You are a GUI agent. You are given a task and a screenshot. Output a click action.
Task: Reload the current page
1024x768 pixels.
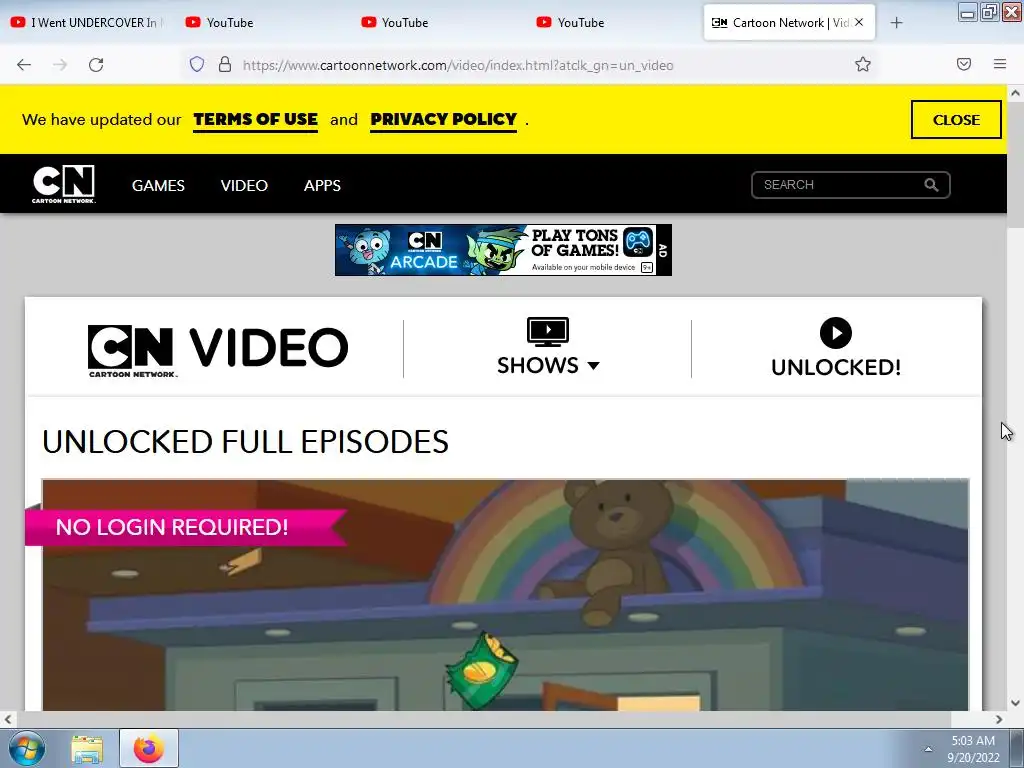click(96, 65)
